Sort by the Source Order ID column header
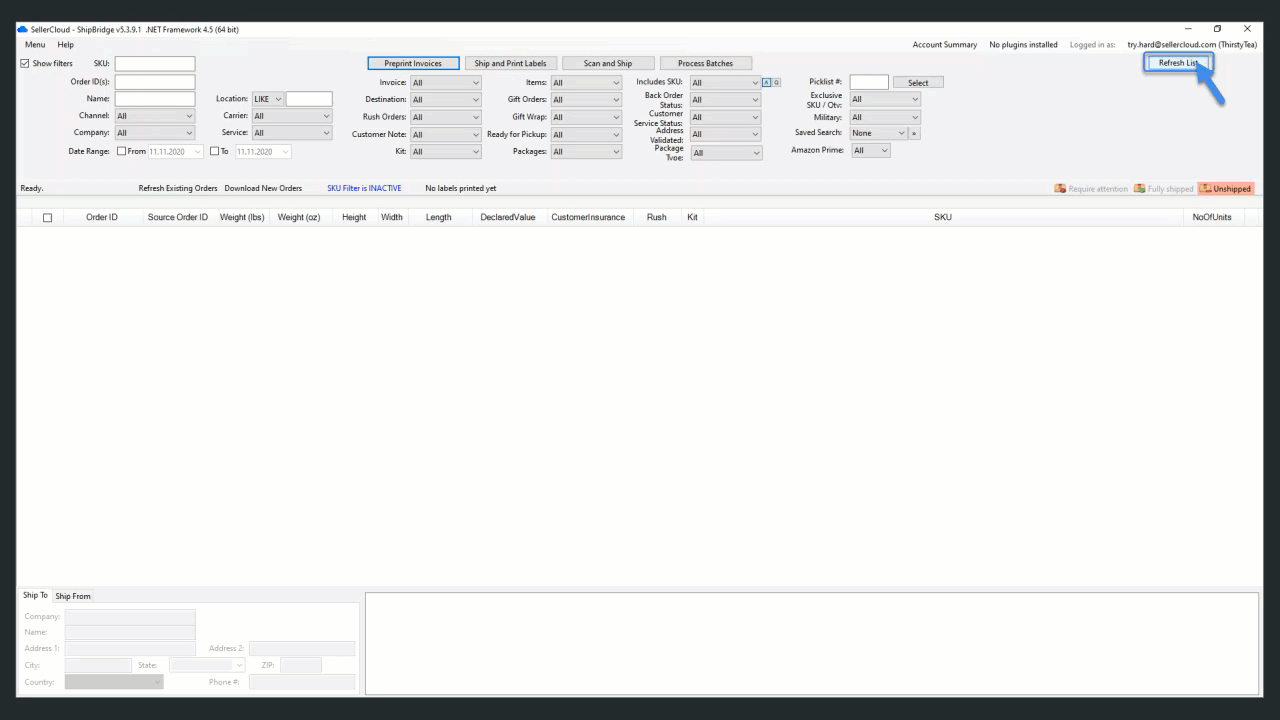The image size is (1280, 720). tap(178, 217)
